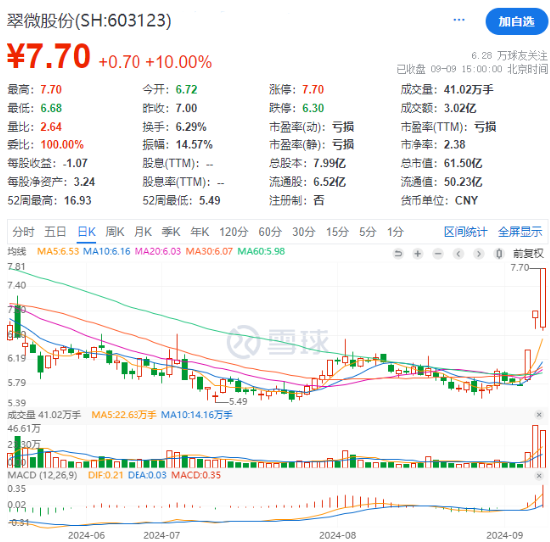Close the 成交量 volume indicator panel
Viewport: 550px width, 542px height.
[x=539, y=415]
